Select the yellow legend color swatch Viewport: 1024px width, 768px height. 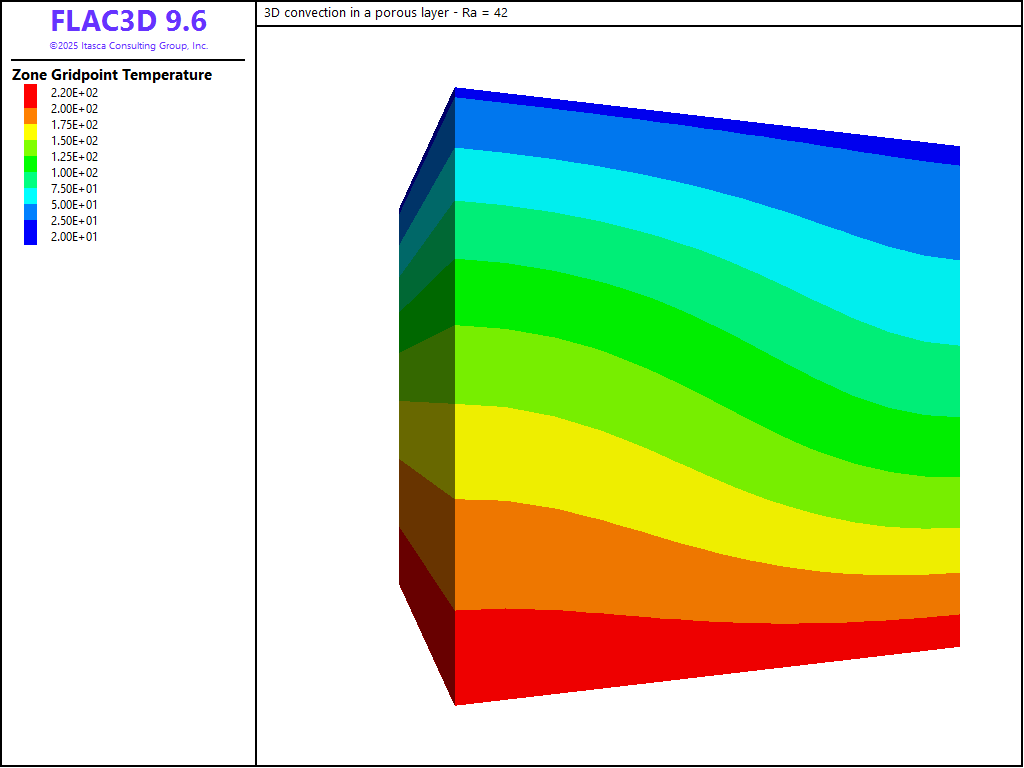point(30,132)
